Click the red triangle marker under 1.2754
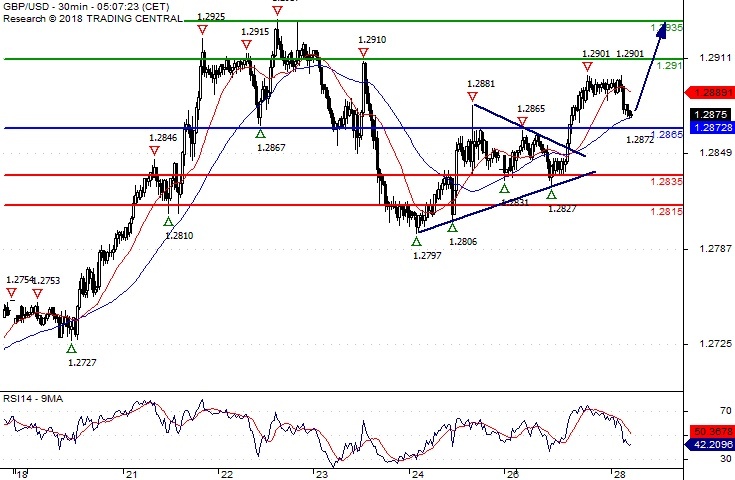This screenshot has width=735, height=480. point(12,293)
